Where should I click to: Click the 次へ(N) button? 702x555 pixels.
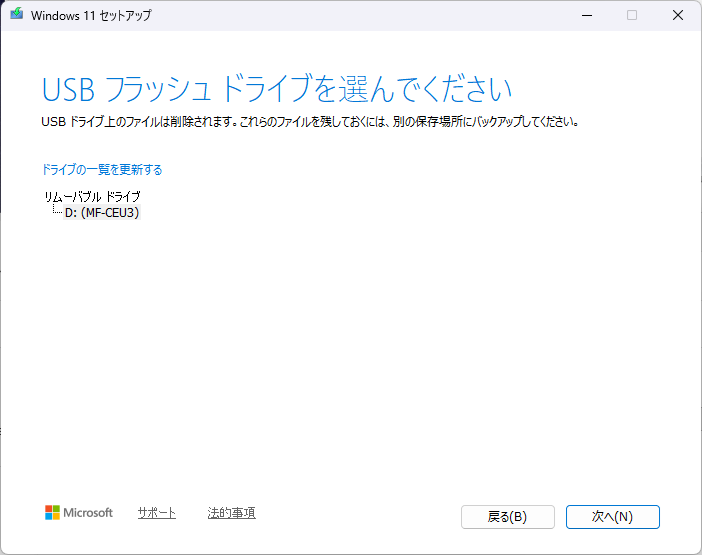(x=612, y=517)
